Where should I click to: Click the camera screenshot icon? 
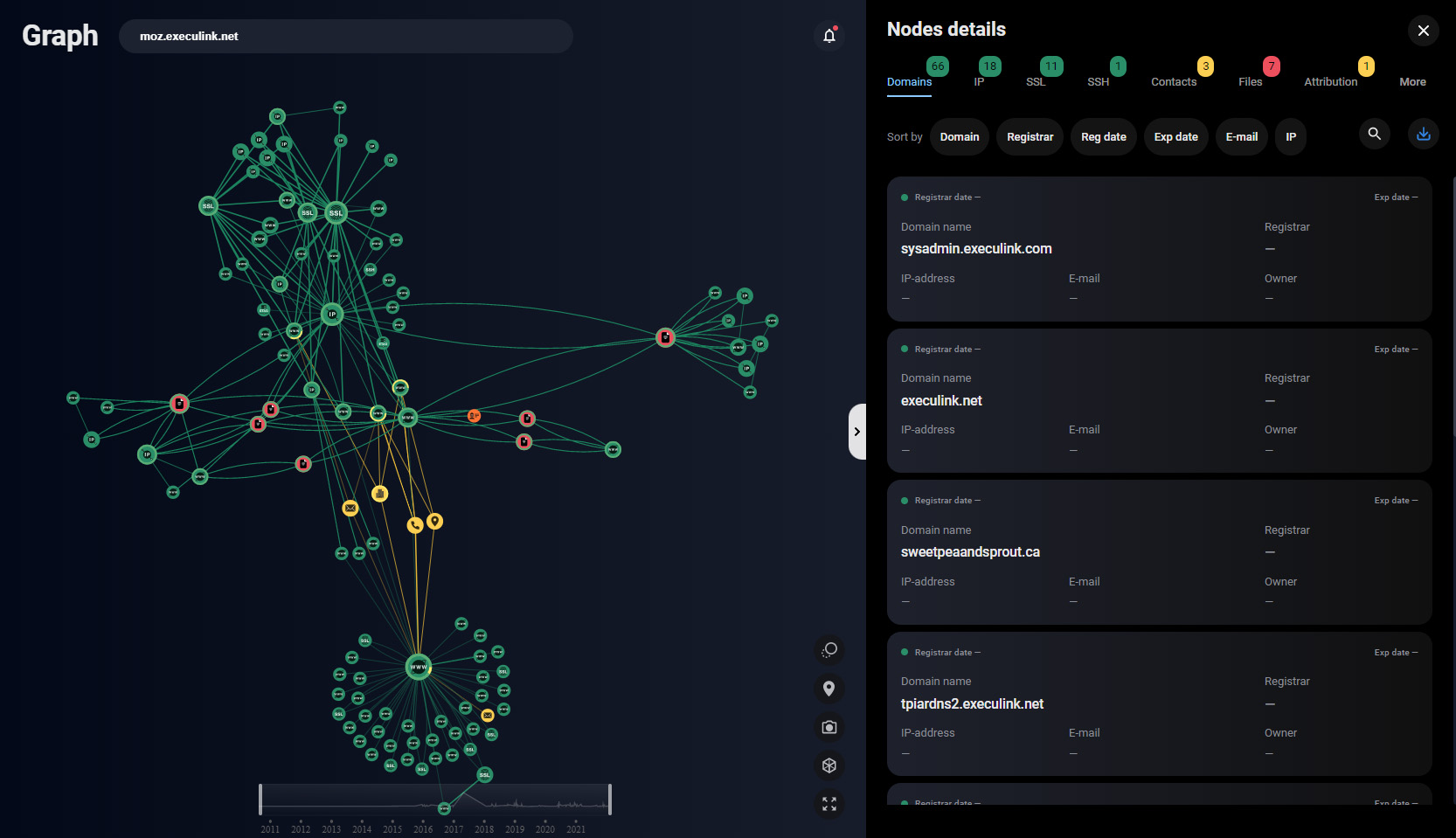[829, 727]
